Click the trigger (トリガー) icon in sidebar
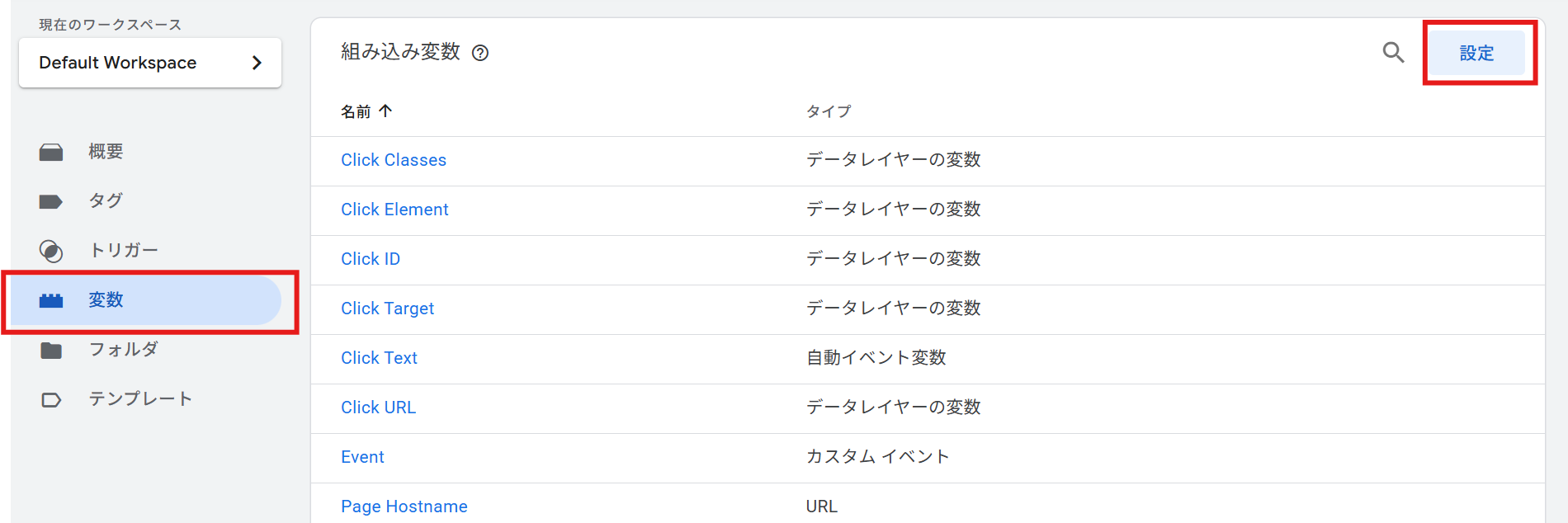 coord(51,251)
